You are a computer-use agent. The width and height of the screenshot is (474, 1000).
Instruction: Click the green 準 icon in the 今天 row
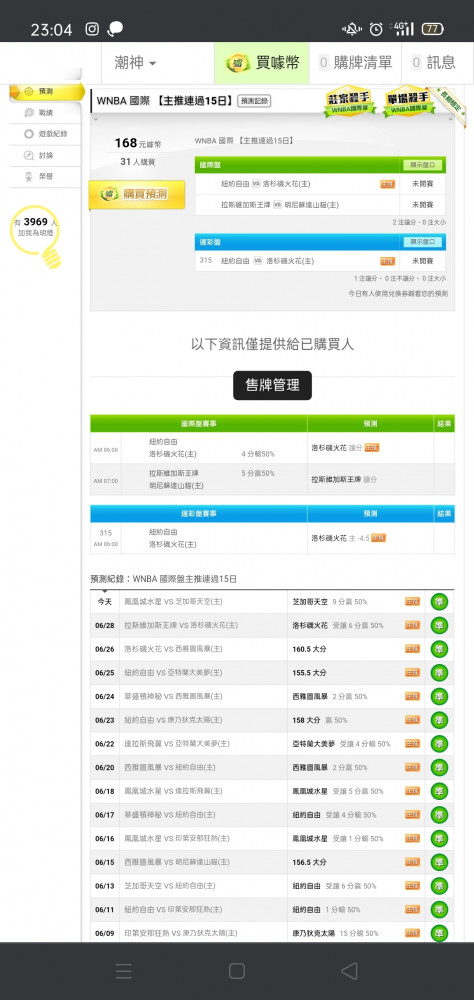coord(439,602)
